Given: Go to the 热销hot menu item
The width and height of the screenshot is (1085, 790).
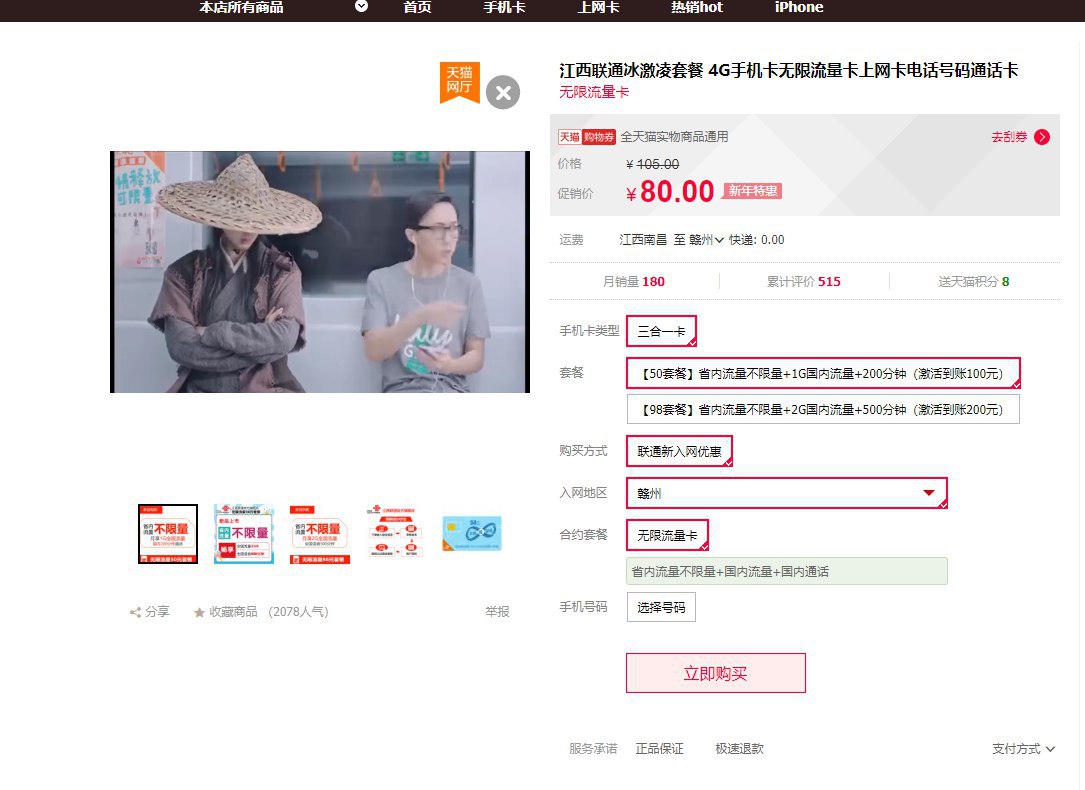Looking at the screenshot, I should tap(696, 8).
